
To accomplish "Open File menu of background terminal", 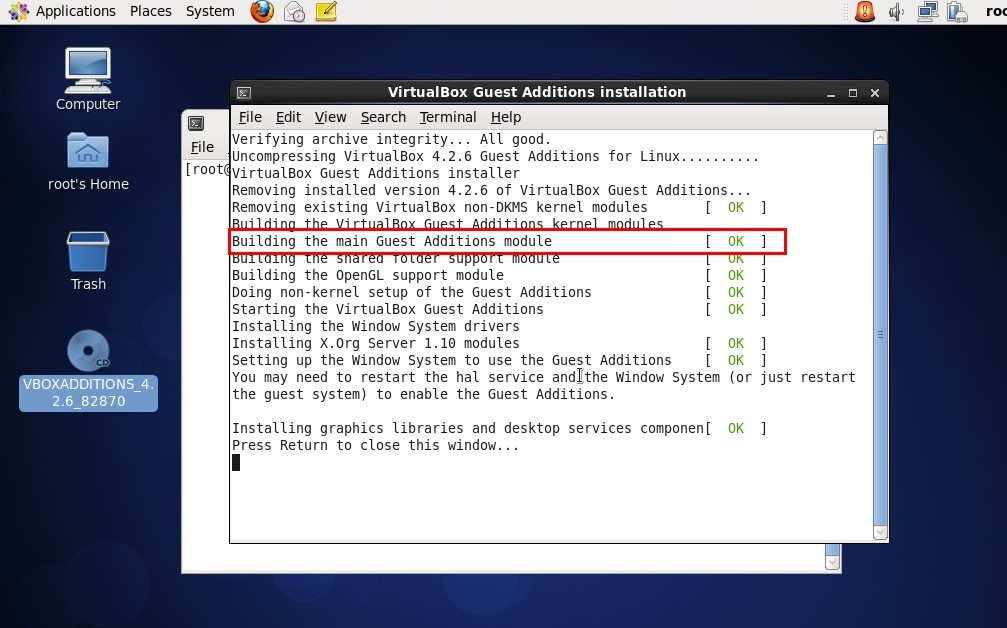I will [202, 147].
